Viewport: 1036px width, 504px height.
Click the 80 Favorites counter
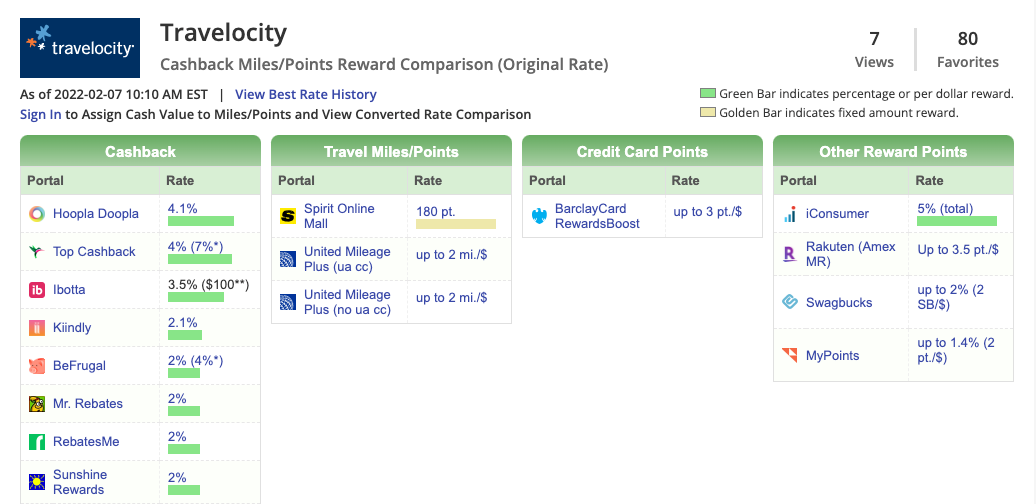click(x=968, y=50)
